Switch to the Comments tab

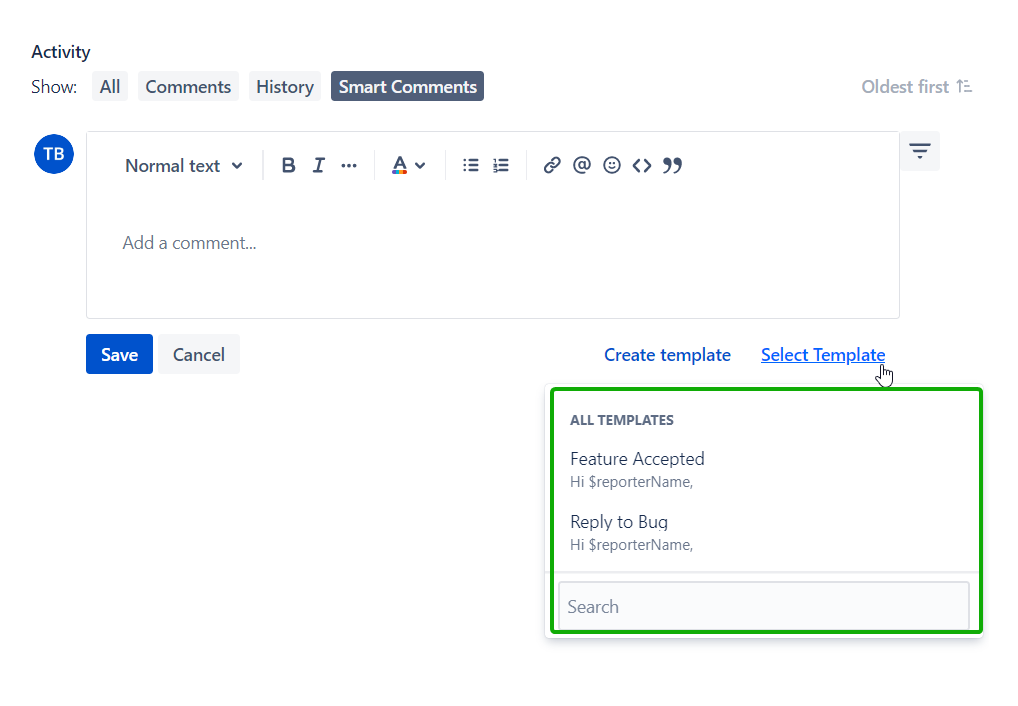(188, 87)
